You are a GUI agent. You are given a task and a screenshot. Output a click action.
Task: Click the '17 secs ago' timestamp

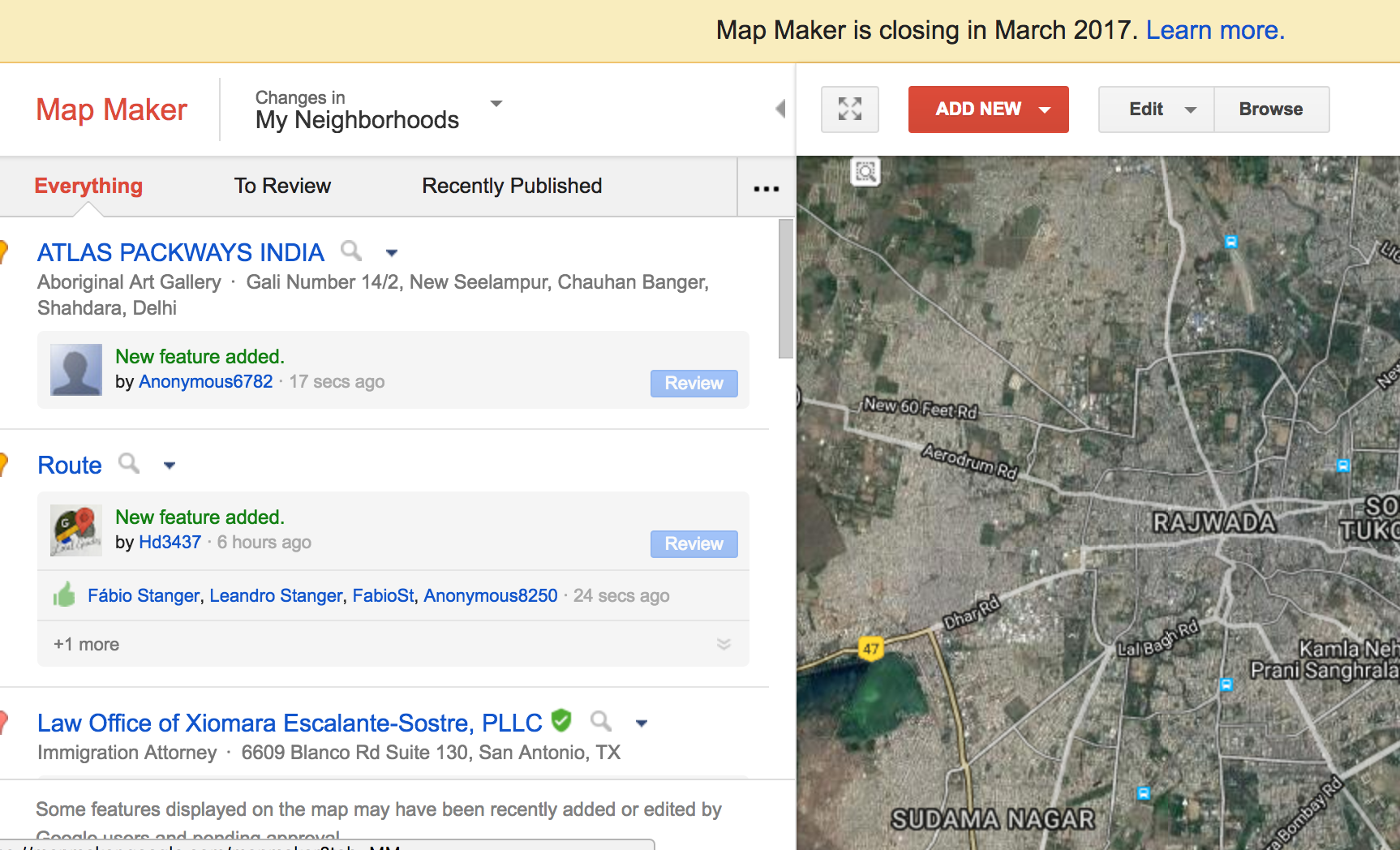coord(337,381)
